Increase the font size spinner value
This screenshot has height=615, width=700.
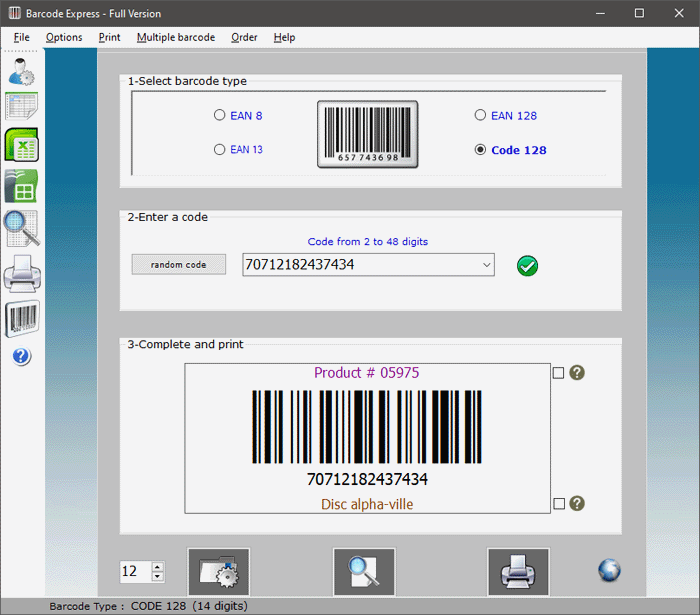(x=157, y=567)
